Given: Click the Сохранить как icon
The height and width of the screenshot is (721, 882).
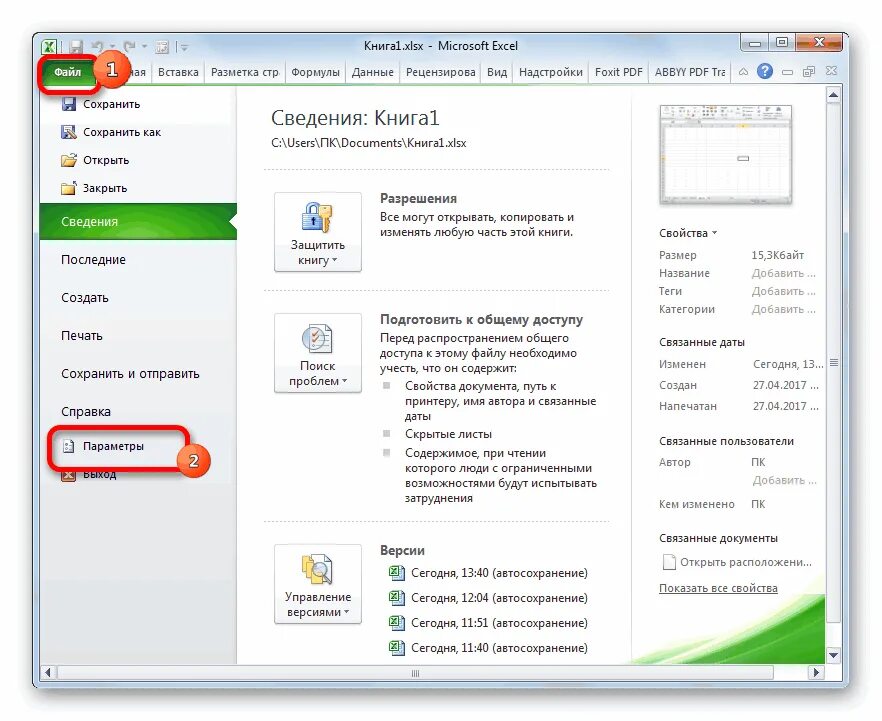Looking at the screenshot, I should pyautogui.click(x=69, y=132).
